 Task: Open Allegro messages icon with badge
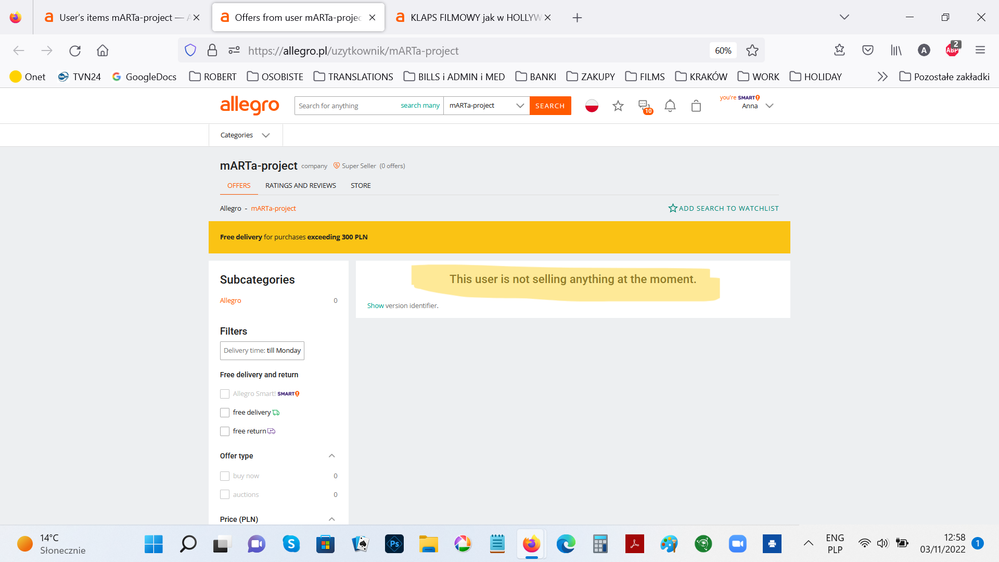(x=645, y=106)
